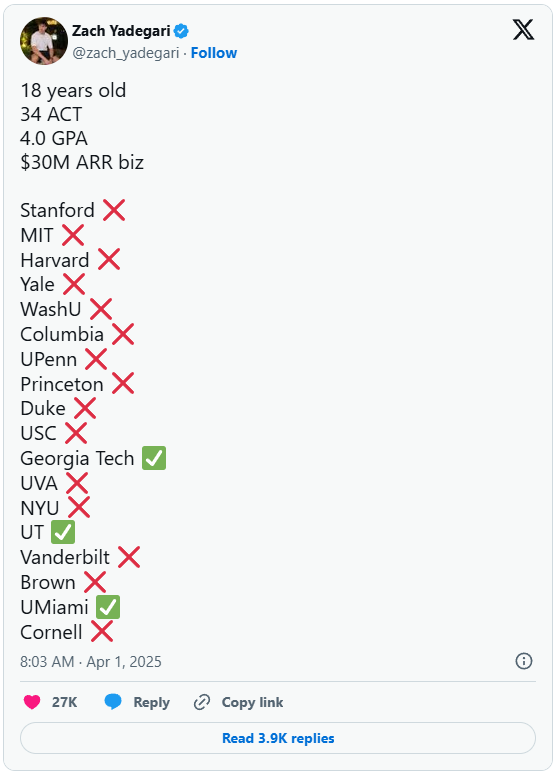Click green checkmark beside UT

tap(63, 533)
